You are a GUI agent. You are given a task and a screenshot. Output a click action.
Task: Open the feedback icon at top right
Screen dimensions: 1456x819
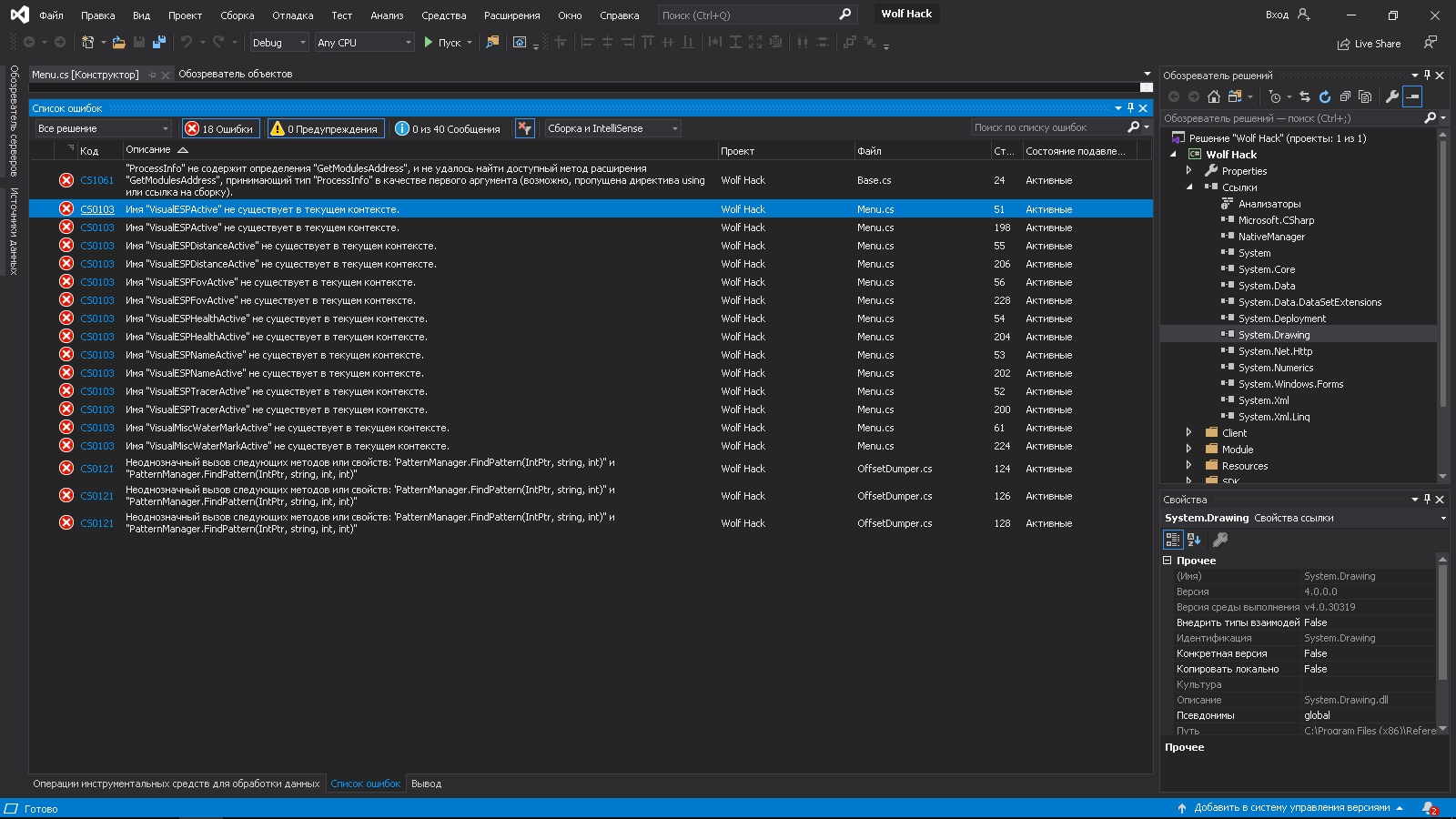click(1431, 43)
